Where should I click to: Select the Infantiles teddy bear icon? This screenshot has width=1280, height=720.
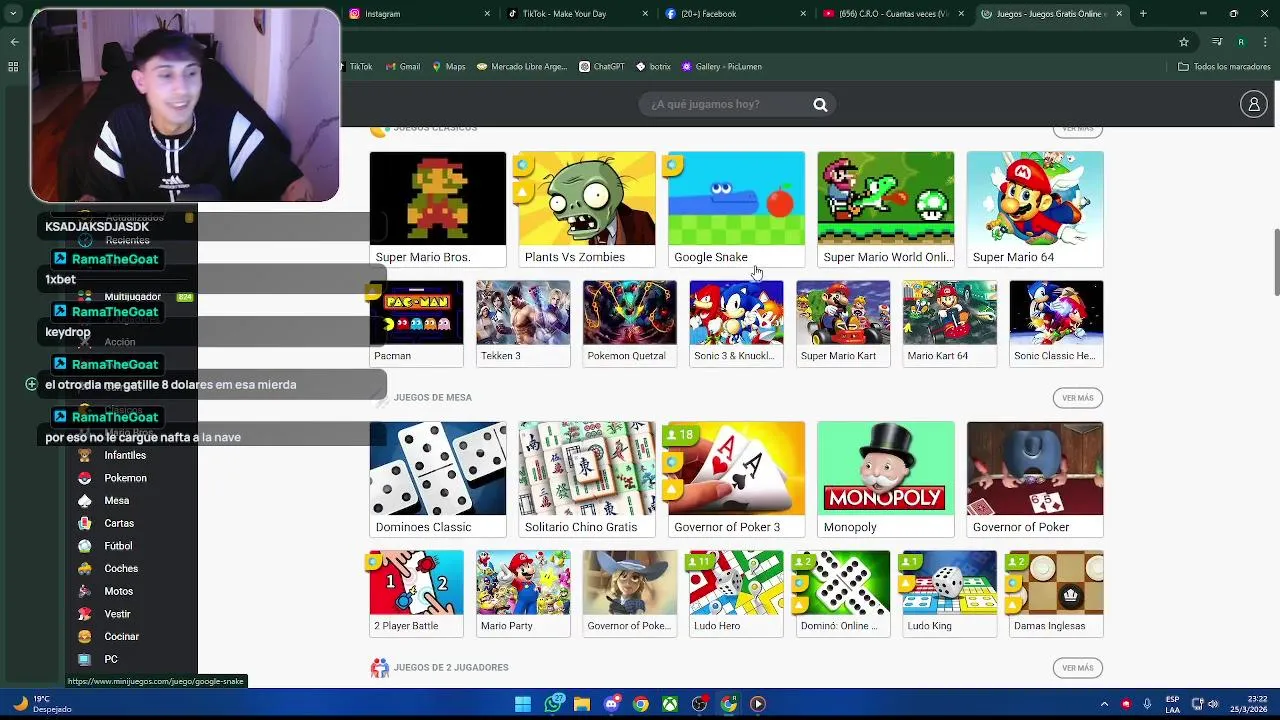pyautogui.click(x=85, y=455)
